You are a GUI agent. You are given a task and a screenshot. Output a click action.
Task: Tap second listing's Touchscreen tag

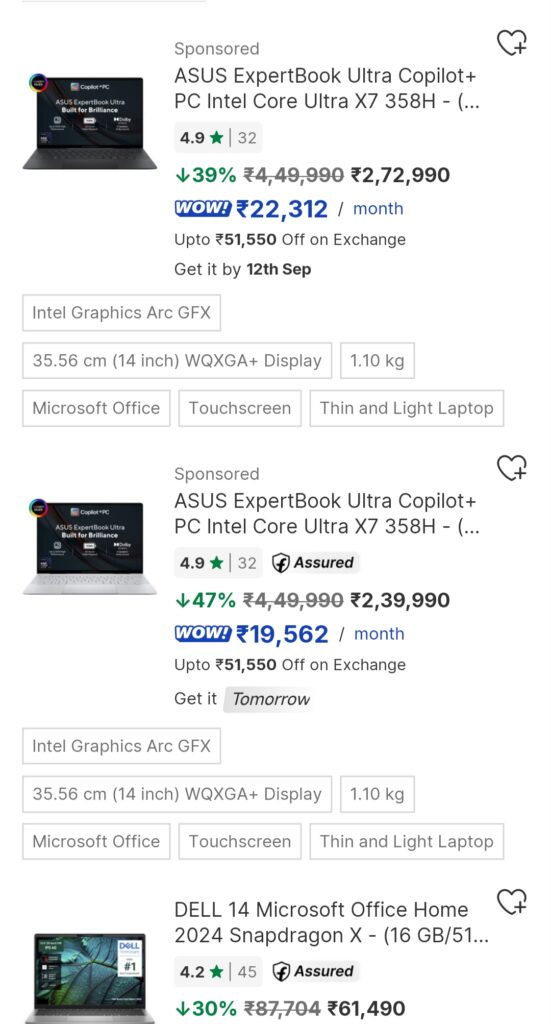click(x=240, y=841)
